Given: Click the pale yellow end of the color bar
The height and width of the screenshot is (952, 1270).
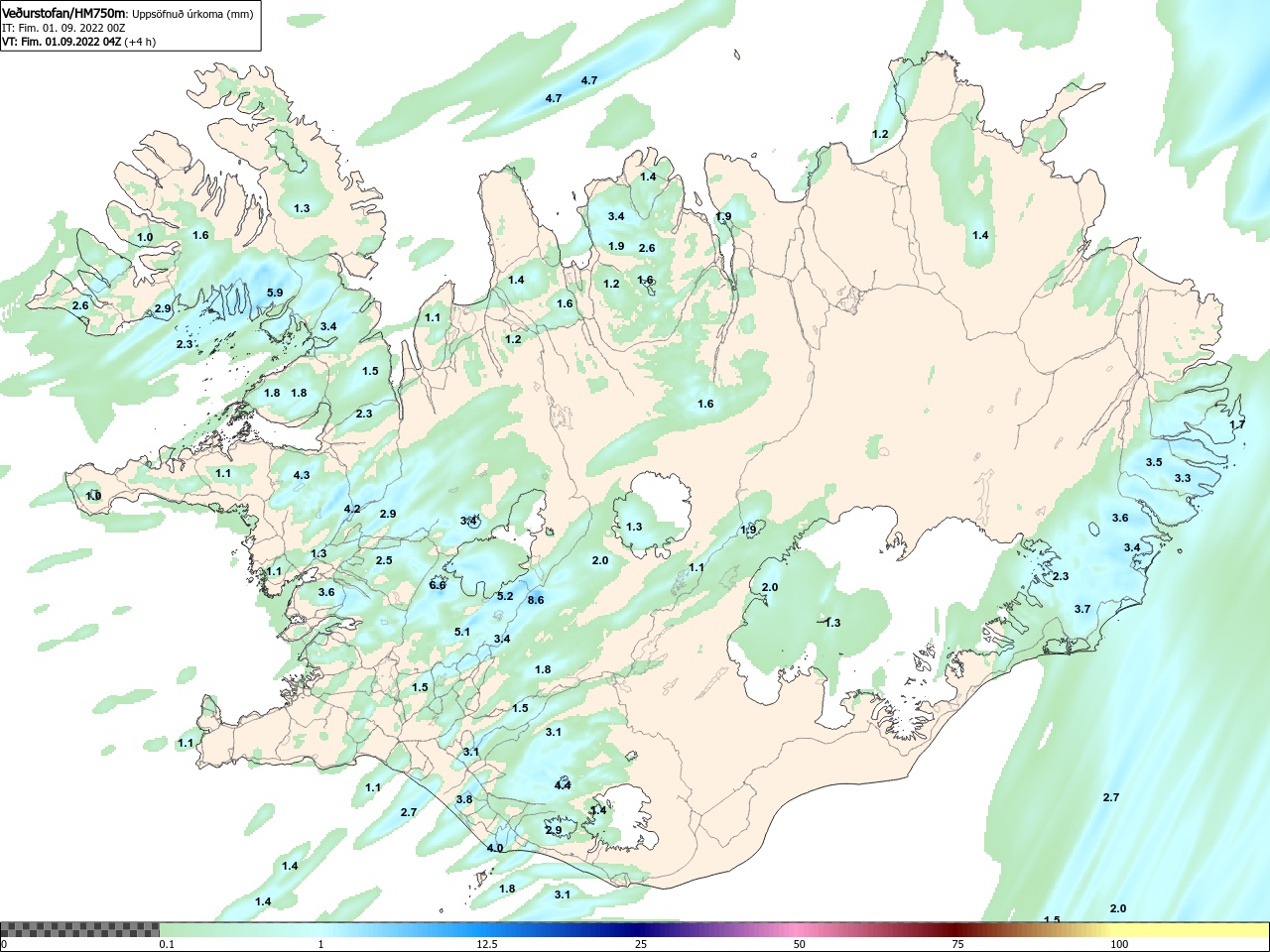Looking at the screenshot, I should pyautogui.click(x=1191, y=929).
